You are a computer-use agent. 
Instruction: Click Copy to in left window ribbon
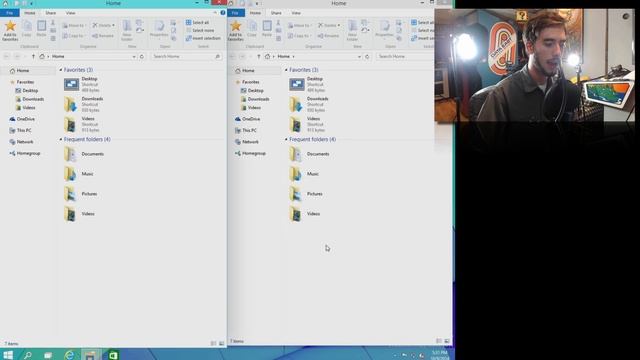pos(73,36)
